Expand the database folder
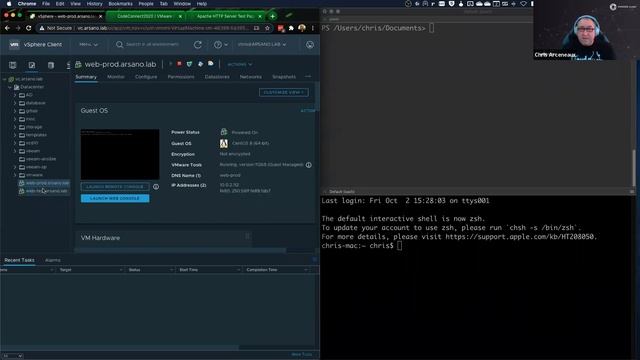Viewport: 640px width, 360px height. [15, 103]
